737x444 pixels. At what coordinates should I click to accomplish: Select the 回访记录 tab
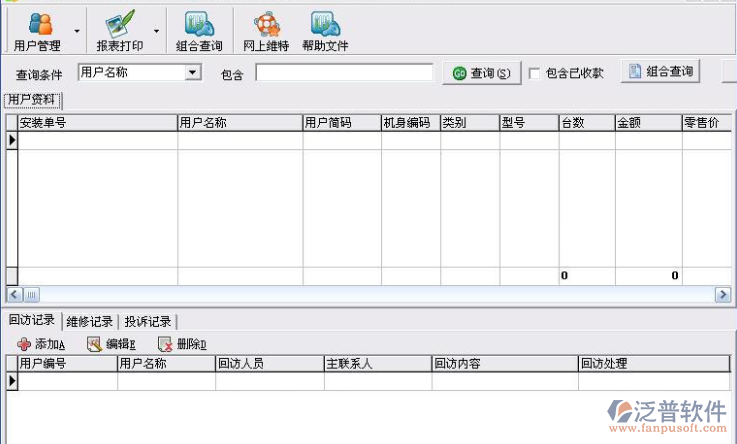coord(31,320)
